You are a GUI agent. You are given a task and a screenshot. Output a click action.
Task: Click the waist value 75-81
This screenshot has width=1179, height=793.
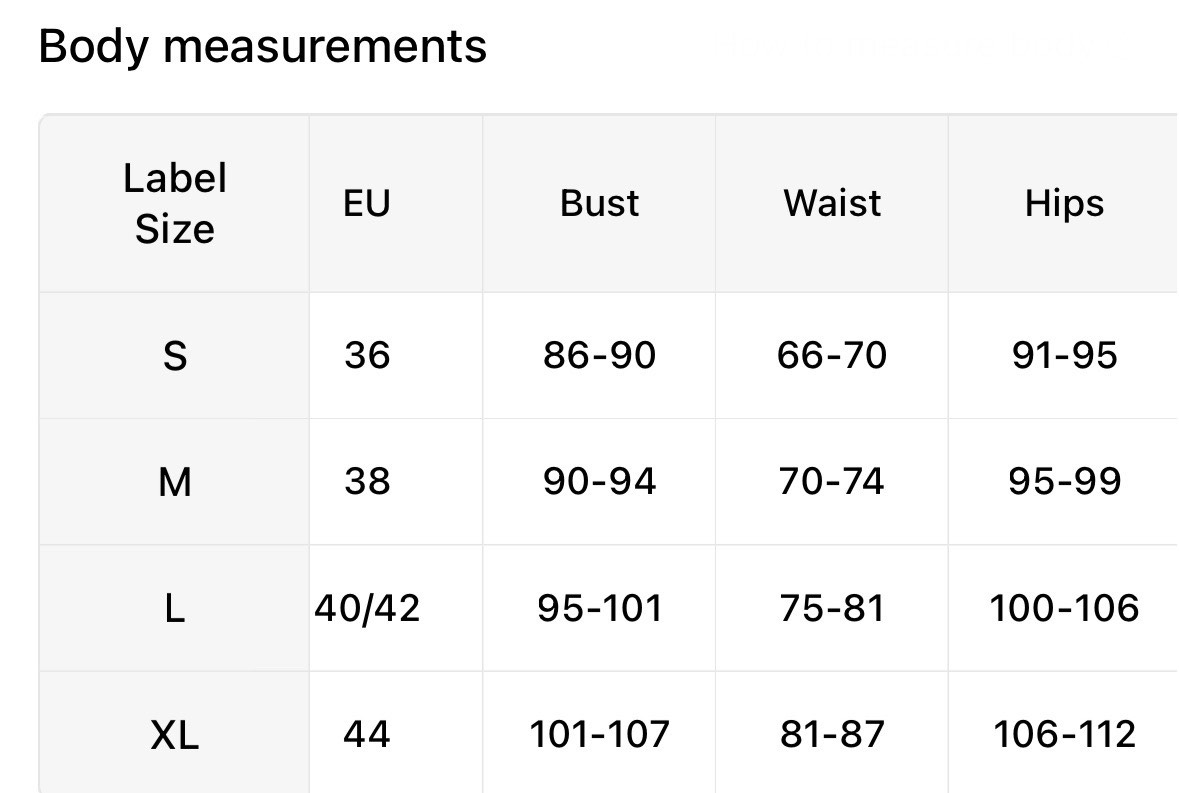(832, 608)
